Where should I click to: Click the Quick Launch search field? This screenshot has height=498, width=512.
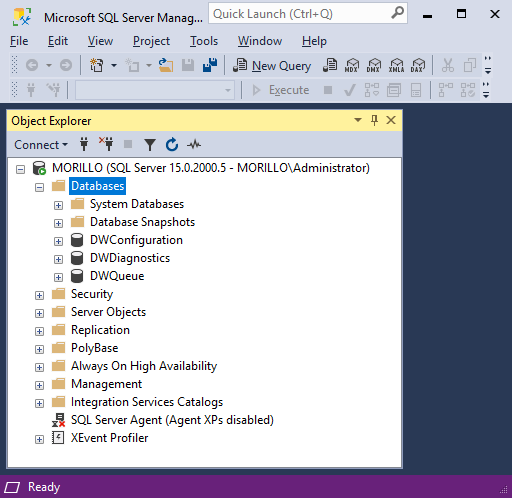(308, 14)
